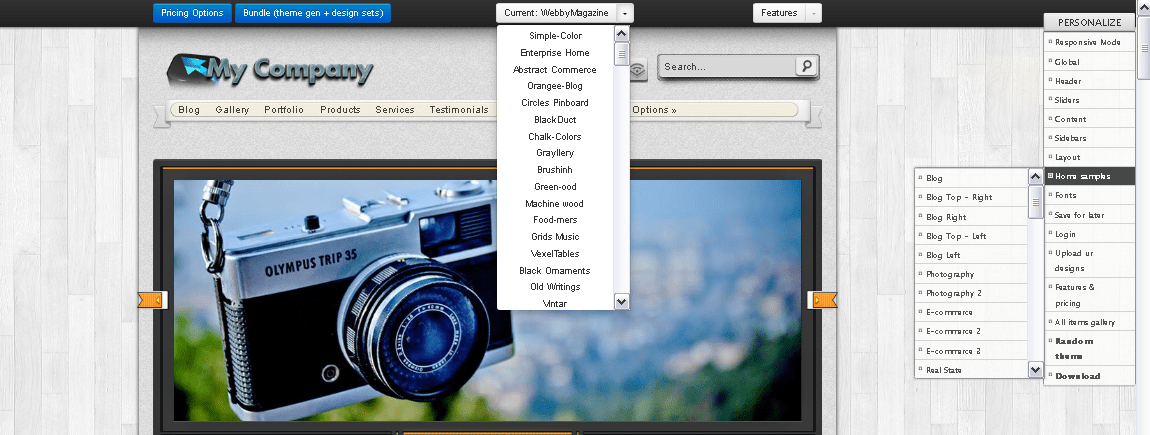Screen dimensions: 1150x435
Task: Choose Chalk-Colors theme
Action: (555, 136)
